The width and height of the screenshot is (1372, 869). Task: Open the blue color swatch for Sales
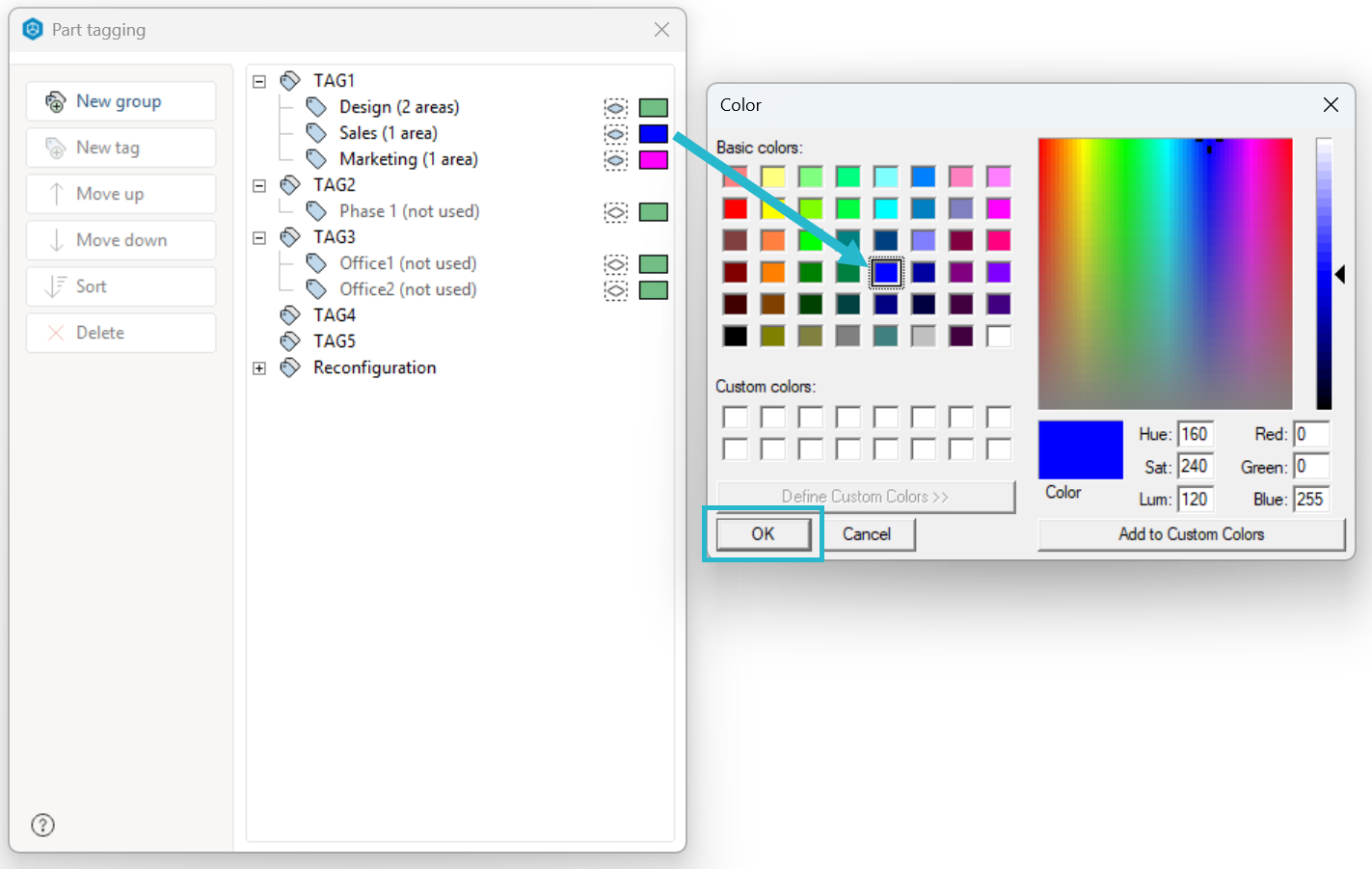click(x=654, y=134)
